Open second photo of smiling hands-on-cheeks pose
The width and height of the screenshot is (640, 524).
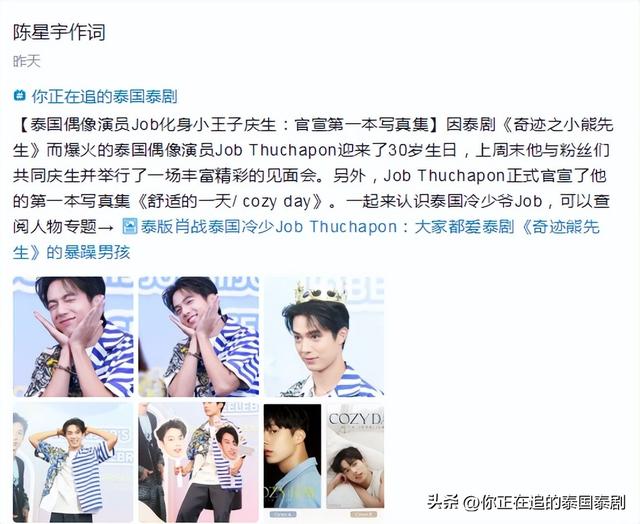click(x=199, y=337)
